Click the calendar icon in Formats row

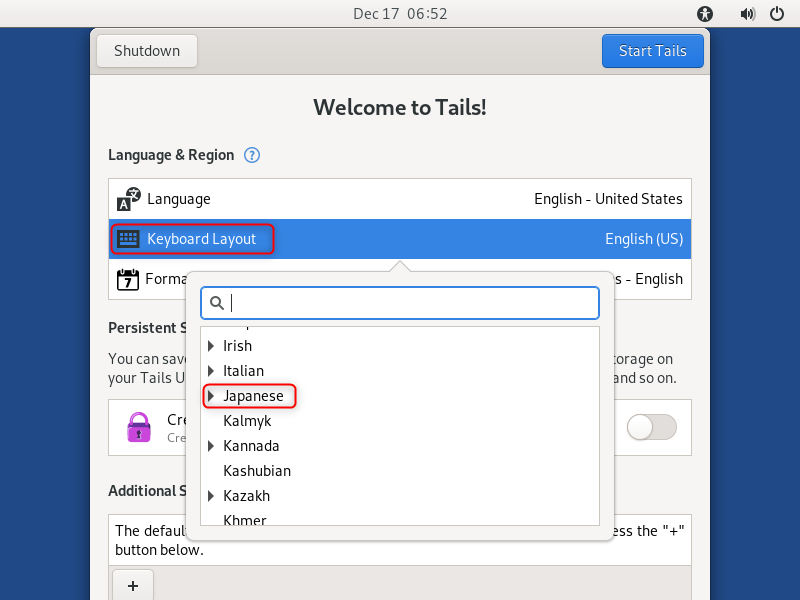click(128, 279)
